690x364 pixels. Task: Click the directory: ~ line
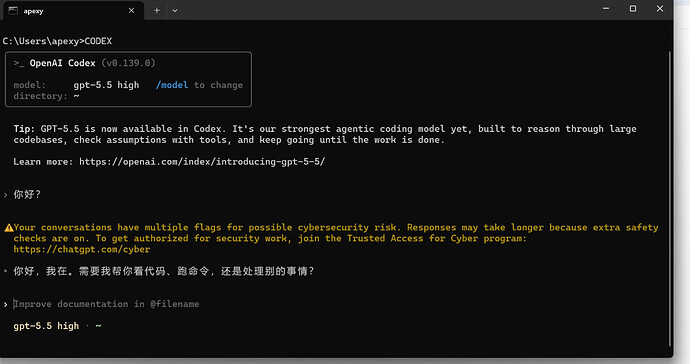46,96
